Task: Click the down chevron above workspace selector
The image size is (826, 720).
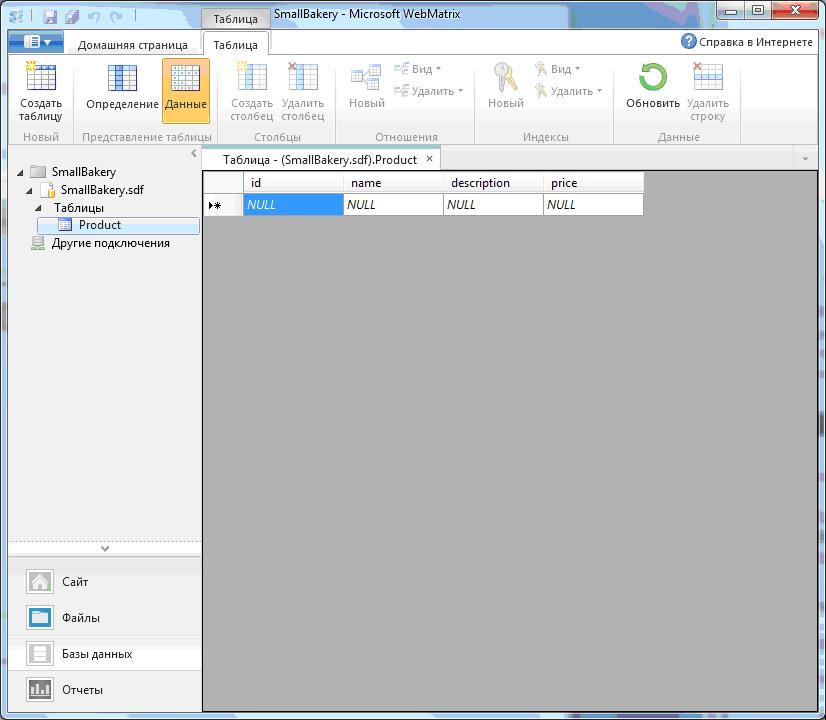Action: pyautogui.click(x=105, y=548)
